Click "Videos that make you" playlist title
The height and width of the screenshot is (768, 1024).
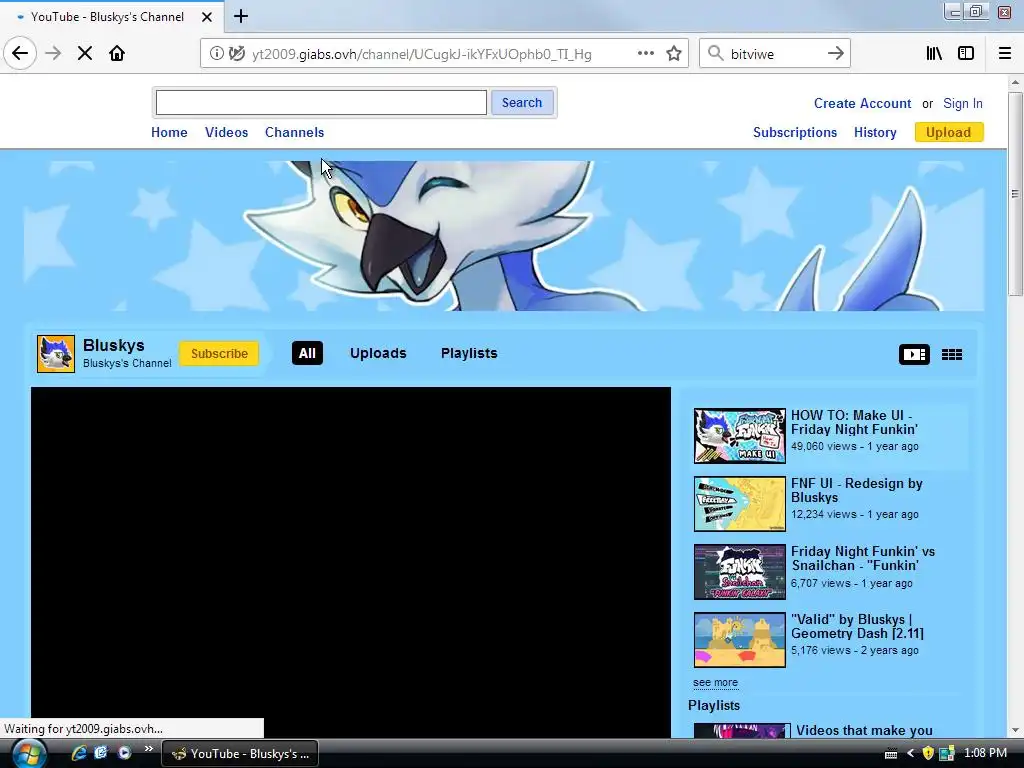(x=864, y=730)
